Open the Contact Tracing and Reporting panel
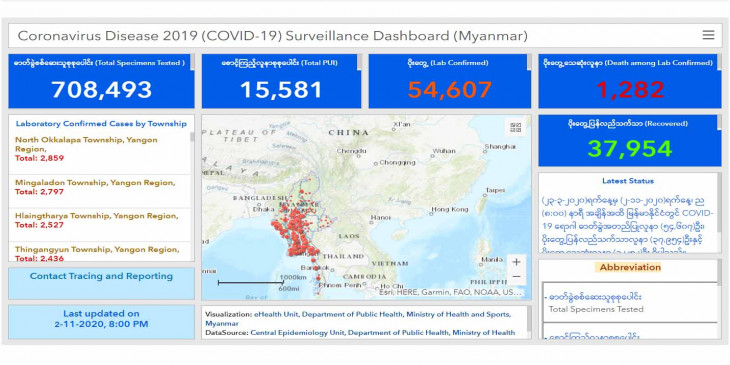 point(101,283)
